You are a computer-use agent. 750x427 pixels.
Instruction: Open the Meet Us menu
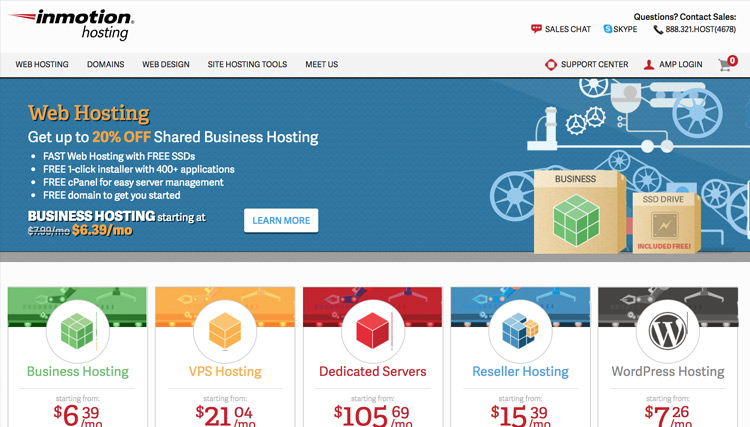(x=321, y=65)
